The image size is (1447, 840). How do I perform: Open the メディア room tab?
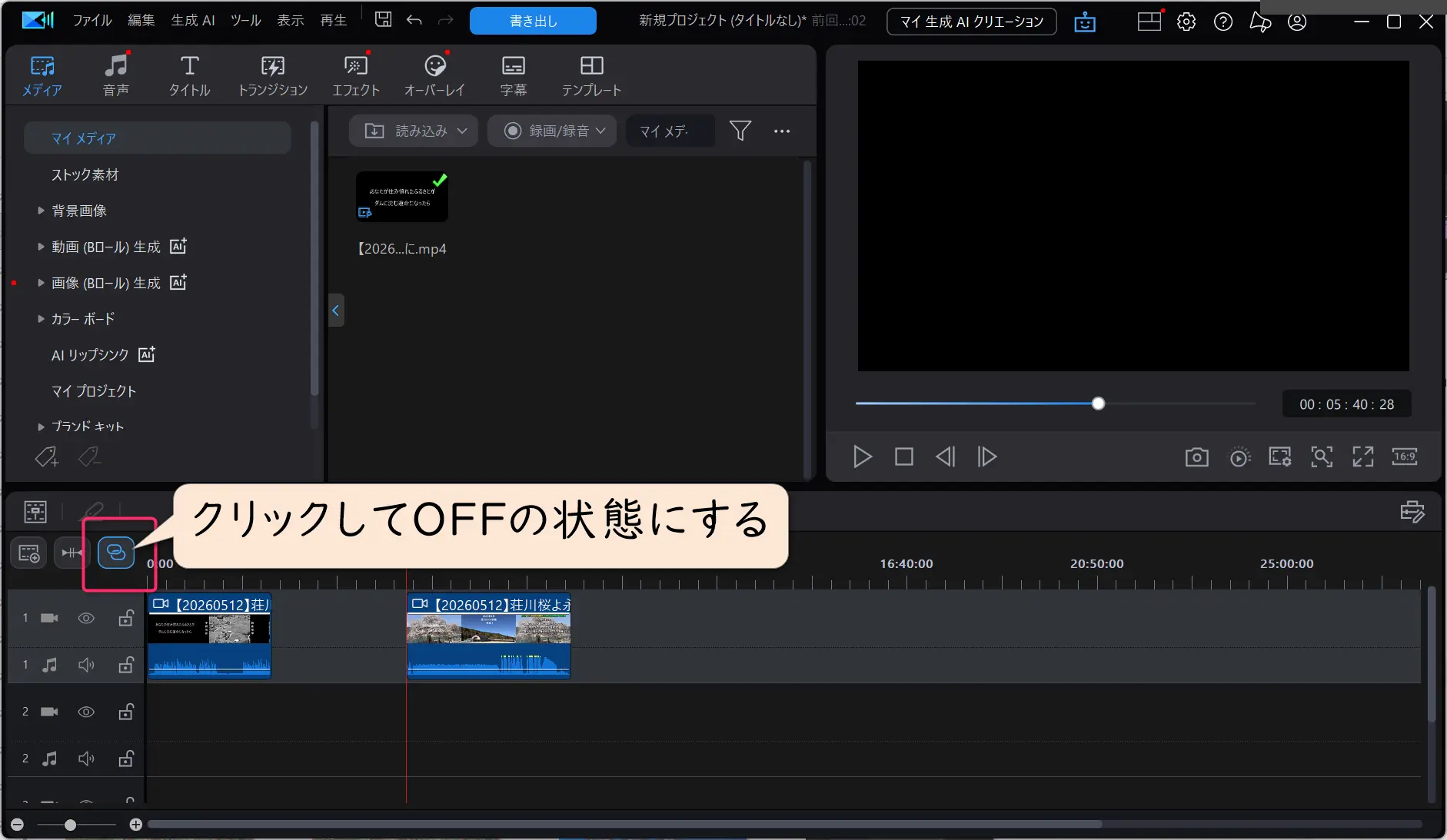pos(42,76)
